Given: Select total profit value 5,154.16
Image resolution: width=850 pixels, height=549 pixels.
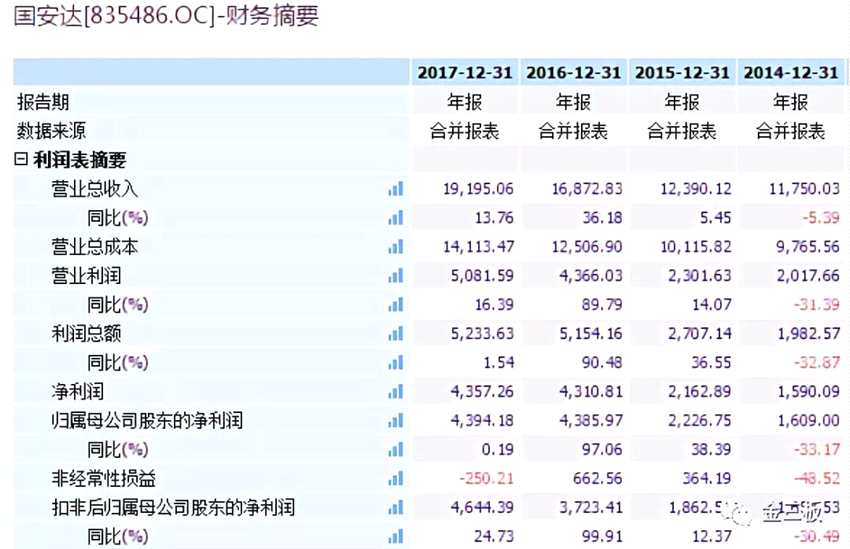Looking at the screenshot, I should point(591,333).
